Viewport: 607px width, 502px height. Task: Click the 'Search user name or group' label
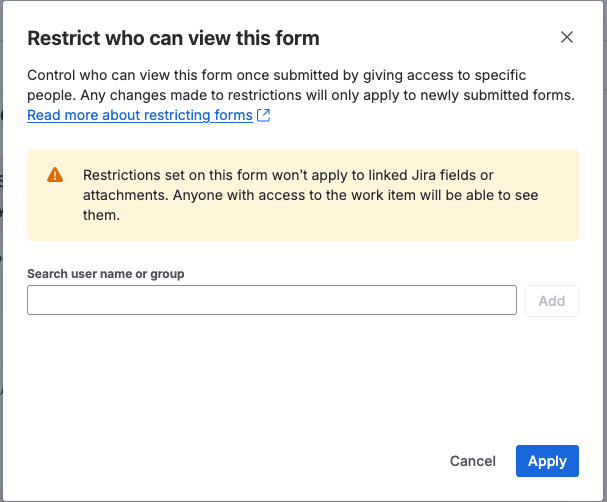105,274
